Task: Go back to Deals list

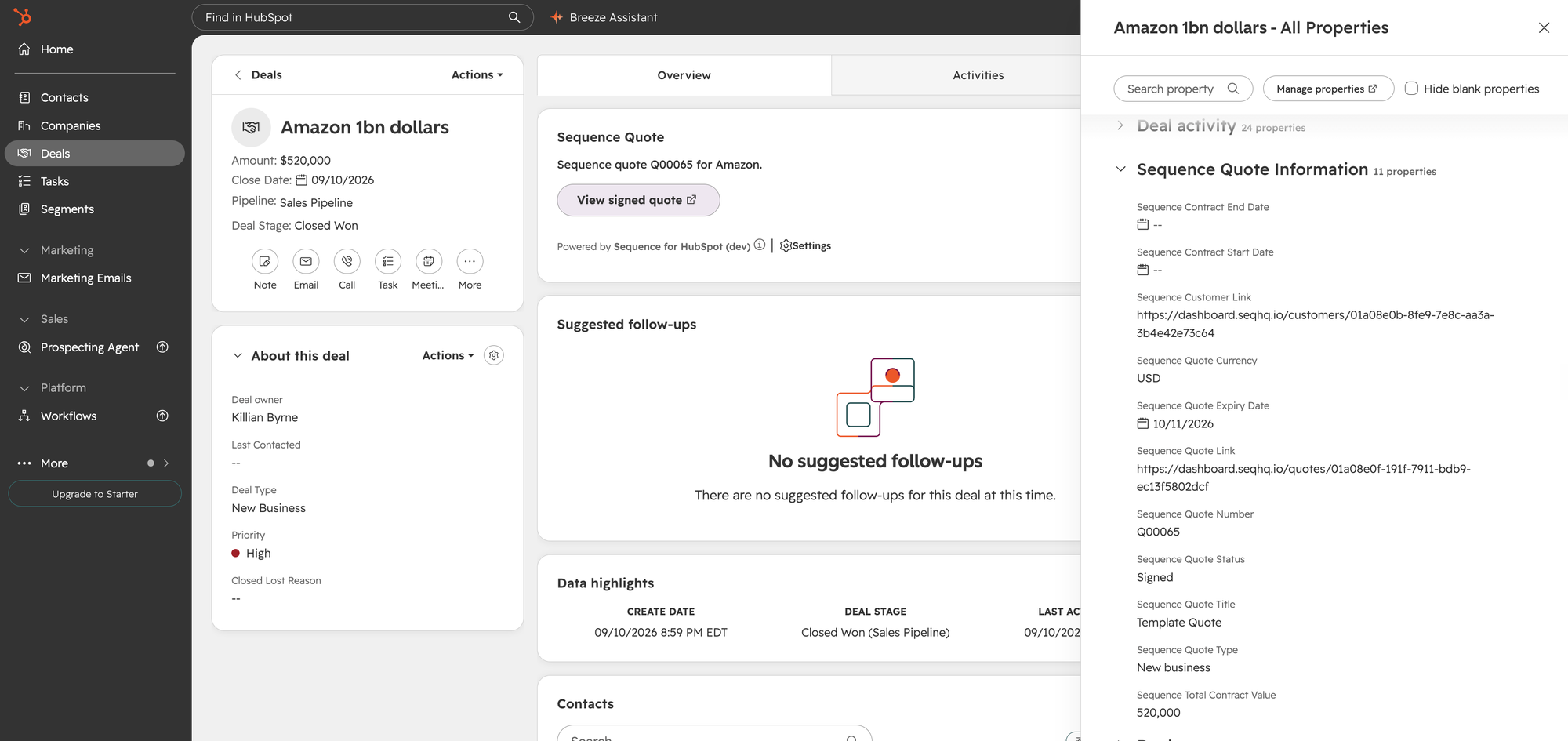Action: (258, 74)
